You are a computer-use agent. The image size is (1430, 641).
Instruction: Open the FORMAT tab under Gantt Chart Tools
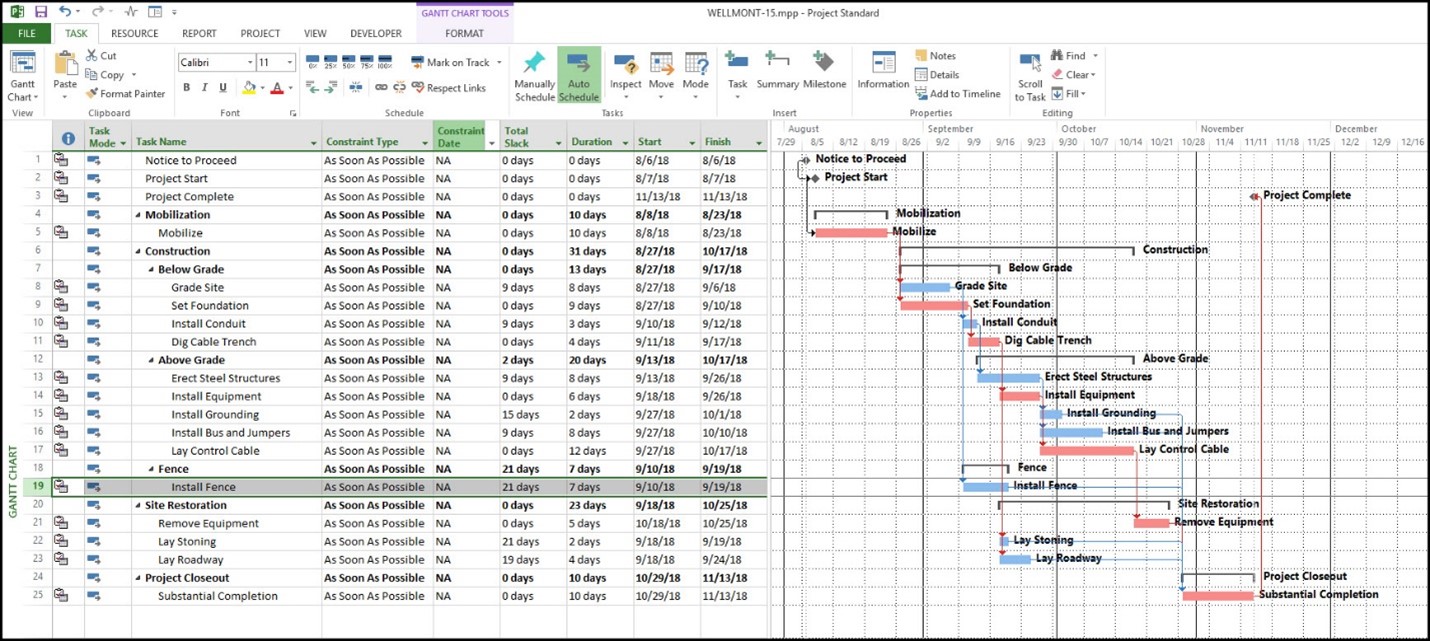[x=464, y=33]
